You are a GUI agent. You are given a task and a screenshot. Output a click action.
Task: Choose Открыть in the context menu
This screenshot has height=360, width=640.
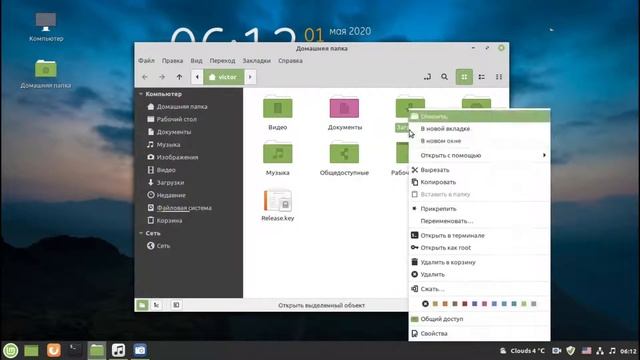pos(479,116)
